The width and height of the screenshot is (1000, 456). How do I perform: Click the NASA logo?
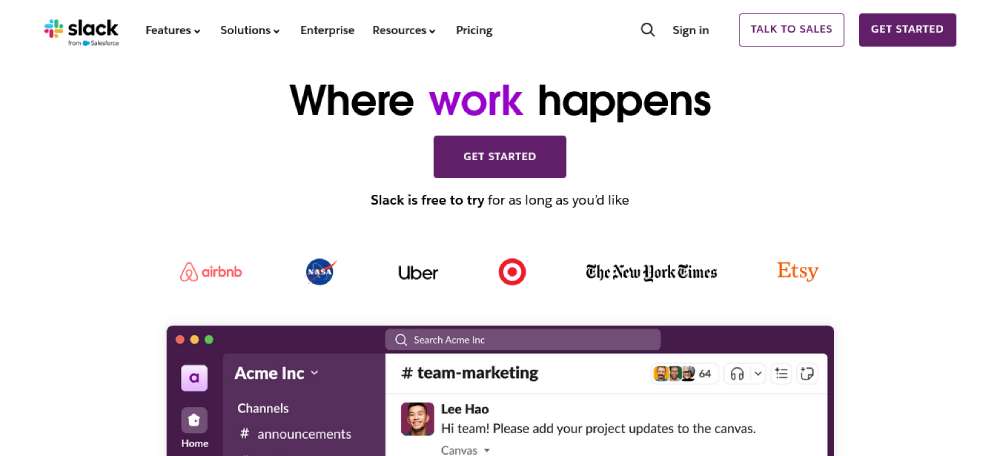coord(320,271)
